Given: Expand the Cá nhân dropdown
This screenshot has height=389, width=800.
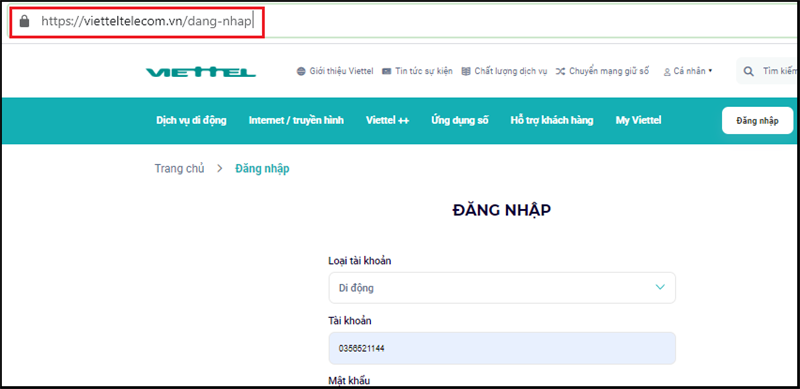Looking at the screenshot, I should click(692, 71).
